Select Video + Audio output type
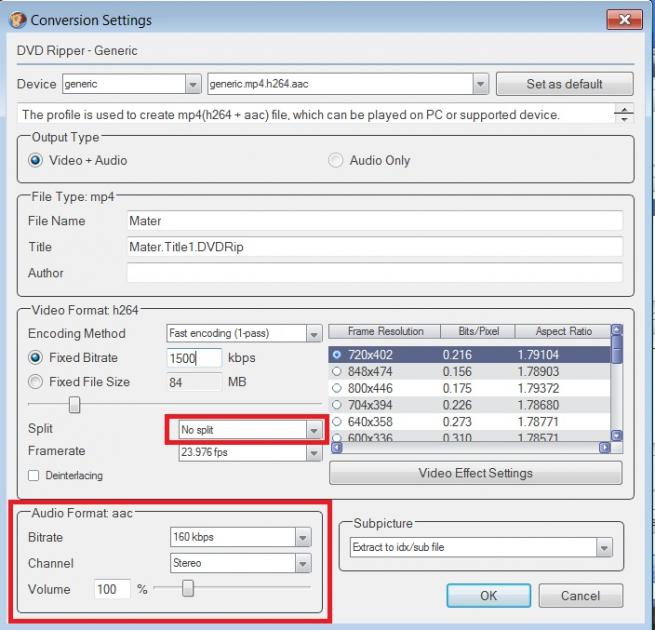Image resolution: width=655 pixels, height=630 pixels. tap(37, 160)
